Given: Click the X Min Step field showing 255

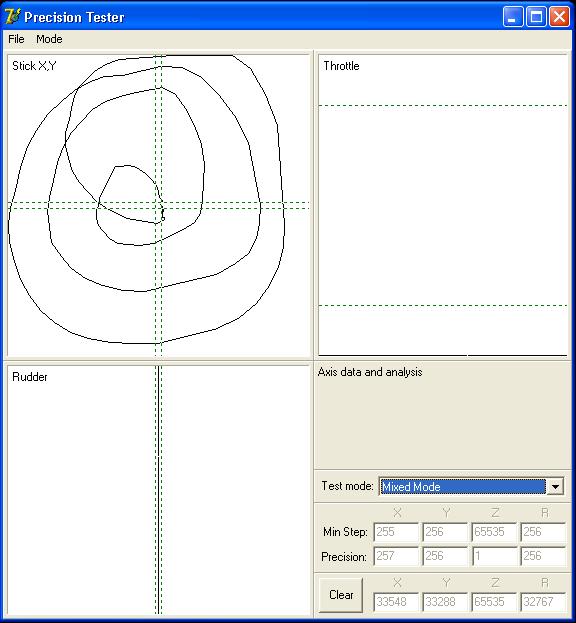Looking at the screenshot, I should (396, 532).
